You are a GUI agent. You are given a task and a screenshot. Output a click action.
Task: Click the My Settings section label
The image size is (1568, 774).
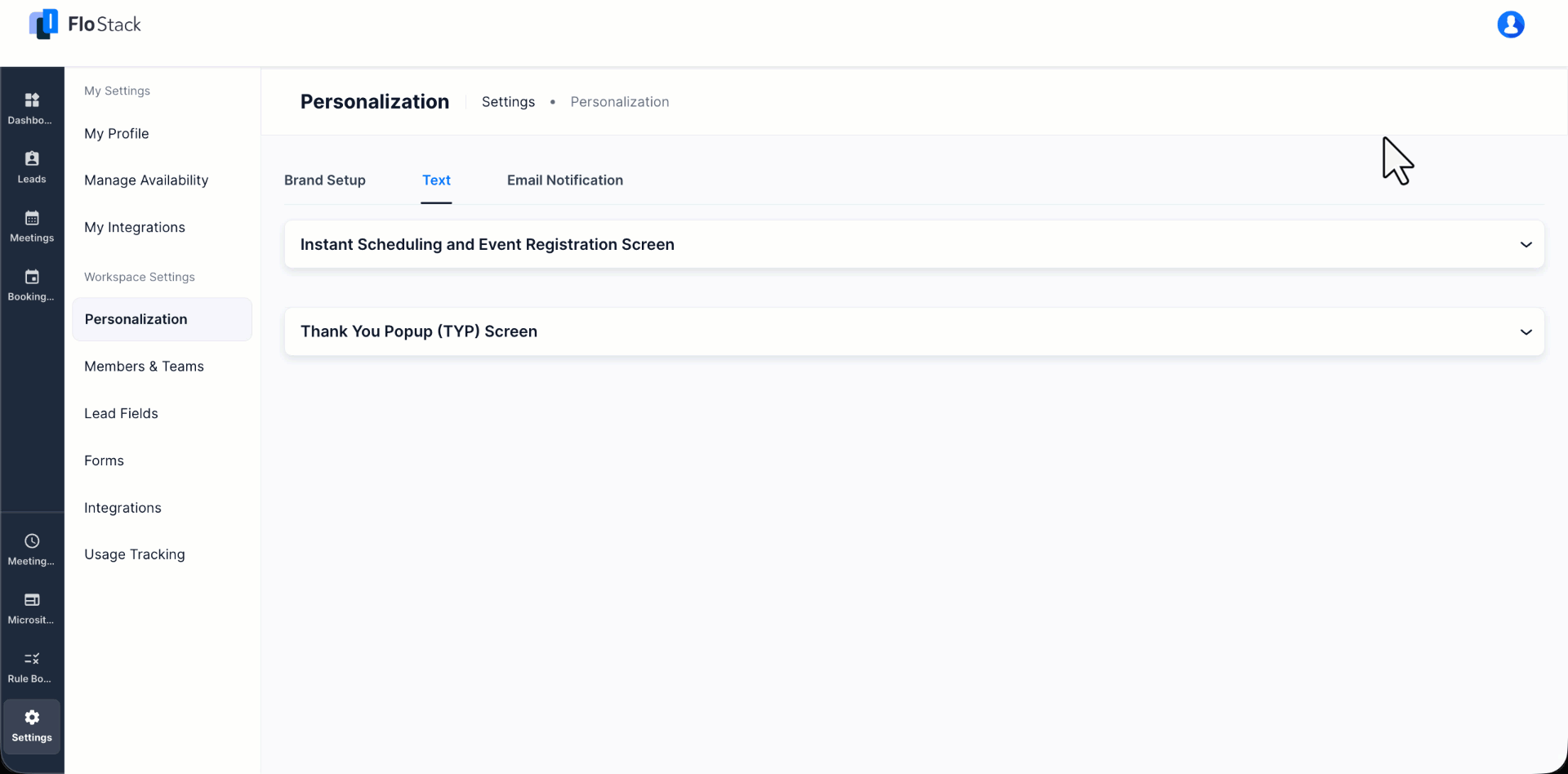[117, 91]
